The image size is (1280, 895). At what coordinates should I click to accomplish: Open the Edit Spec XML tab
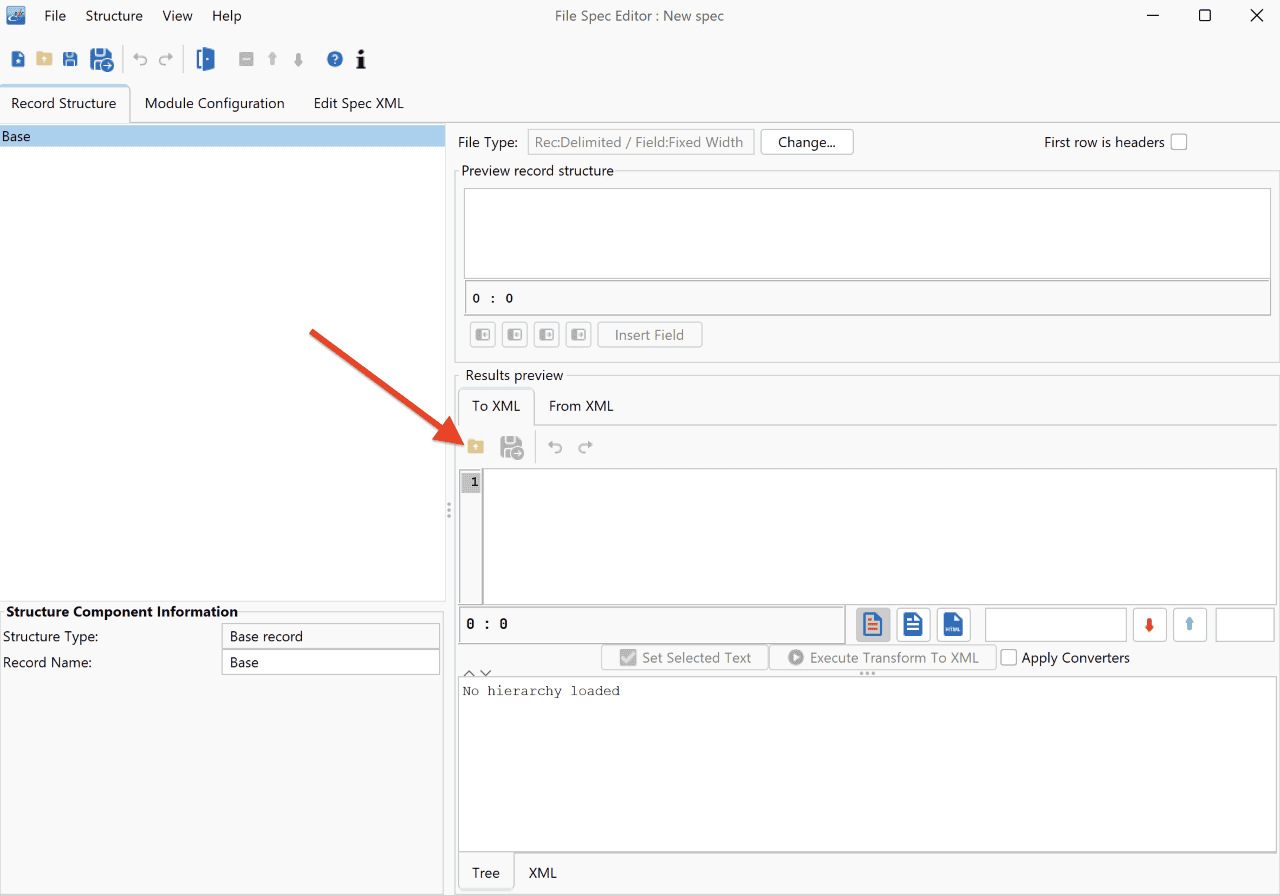[x=359, y=103]
